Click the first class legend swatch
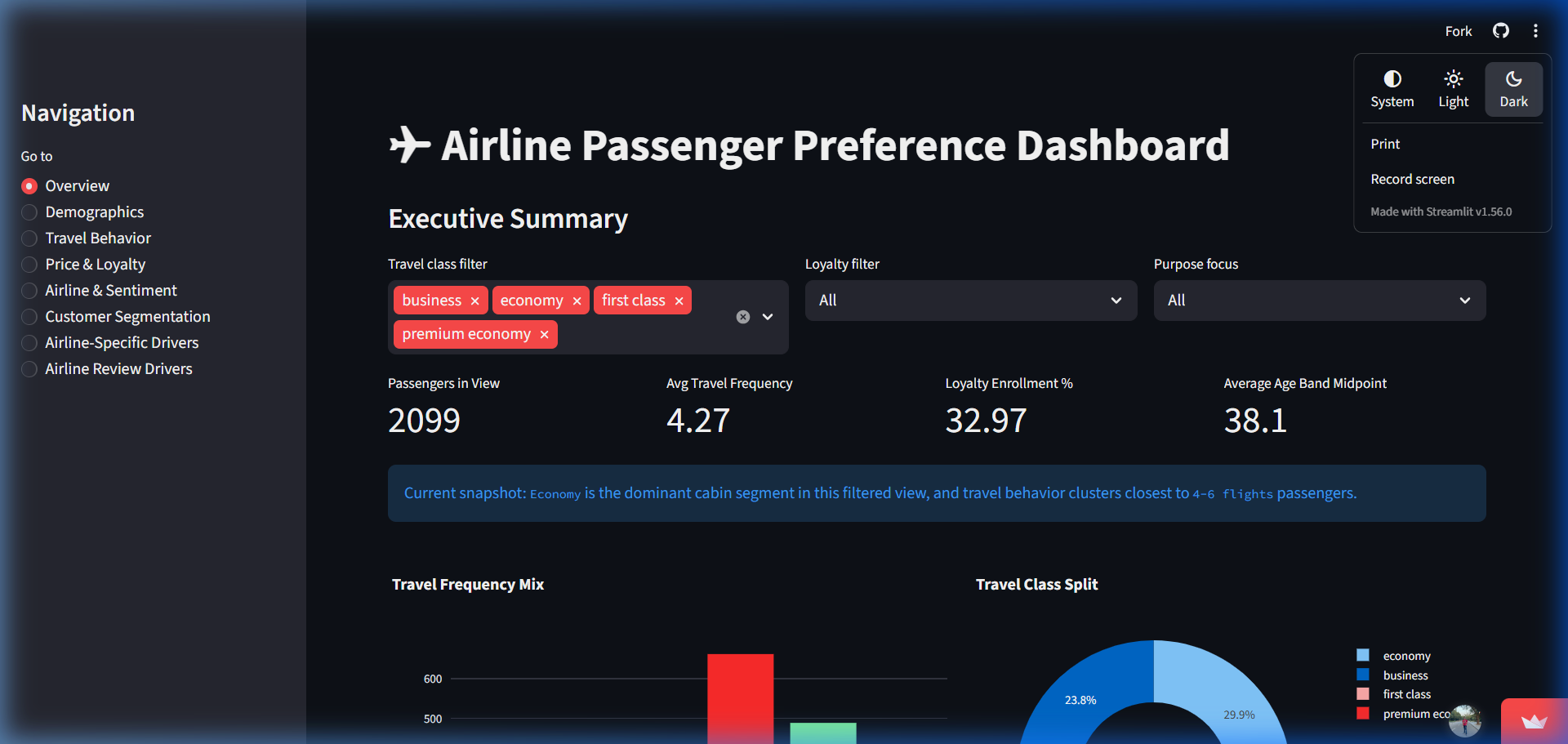Image resolution: width=1568 pixels, height=744 pixels. coord(1363,694)
